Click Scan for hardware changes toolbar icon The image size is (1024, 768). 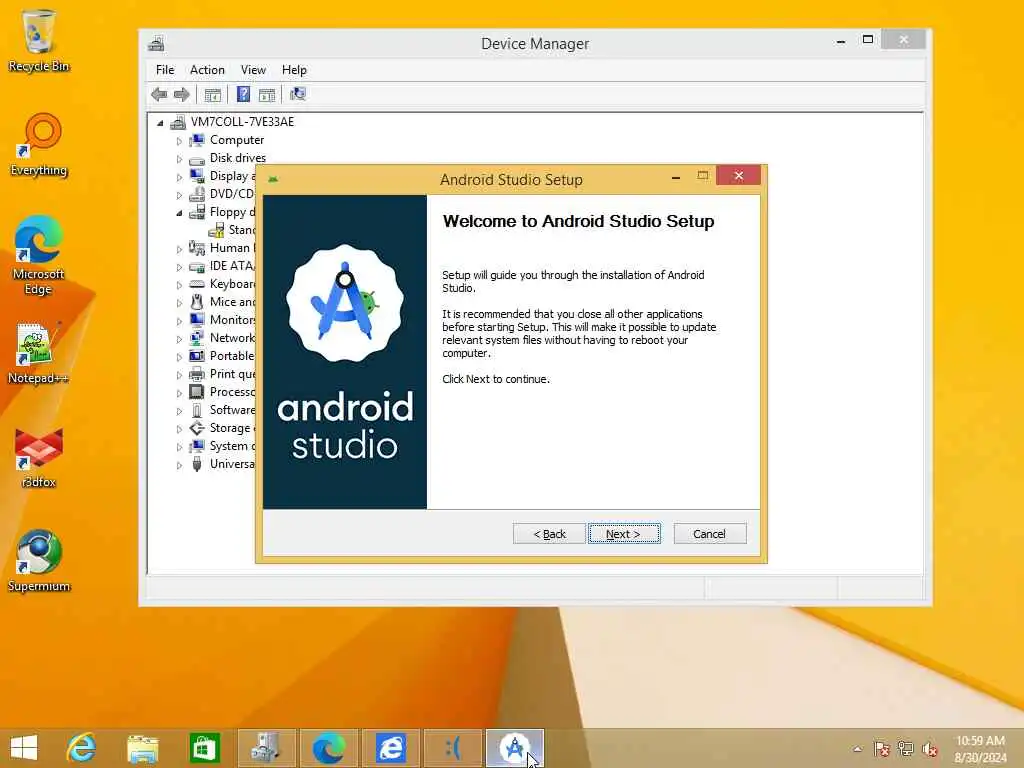(x=298, y=95)
